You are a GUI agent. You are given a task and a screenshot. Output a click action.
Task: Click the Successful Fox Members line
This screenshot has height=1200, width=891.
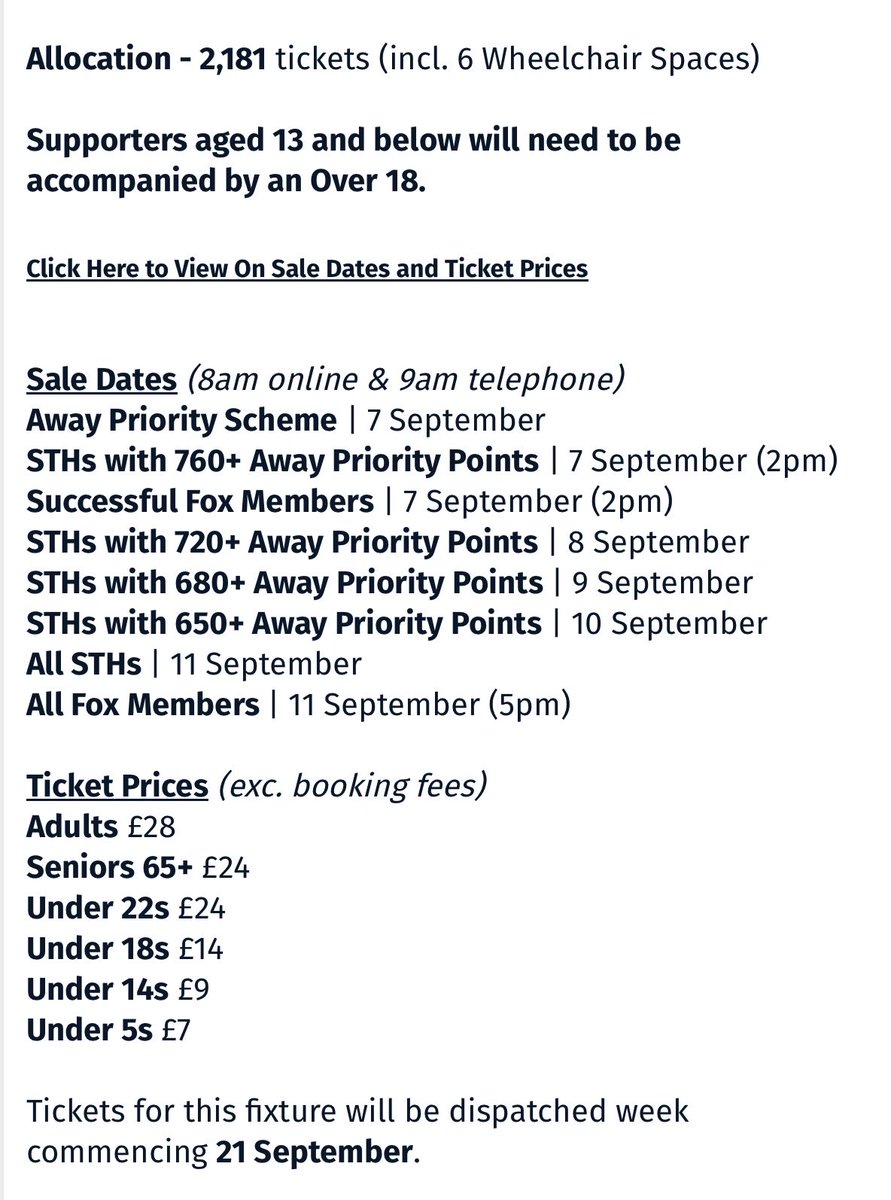(x=348, y=501)
